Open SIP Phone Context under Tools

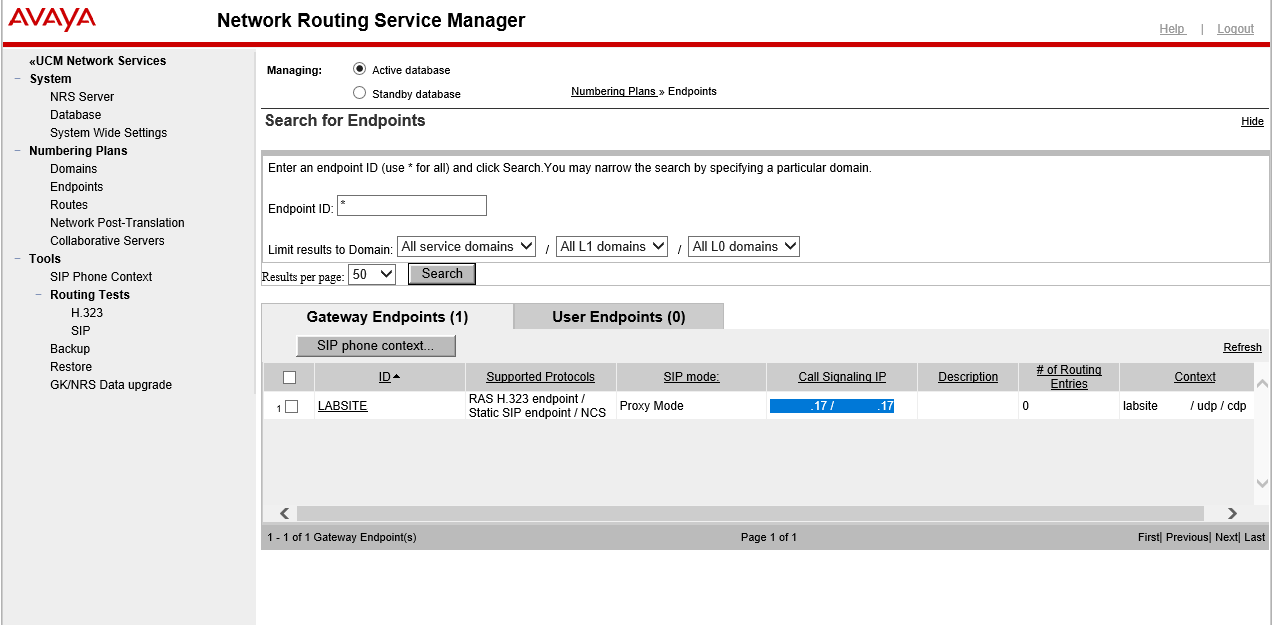[101, 277]
